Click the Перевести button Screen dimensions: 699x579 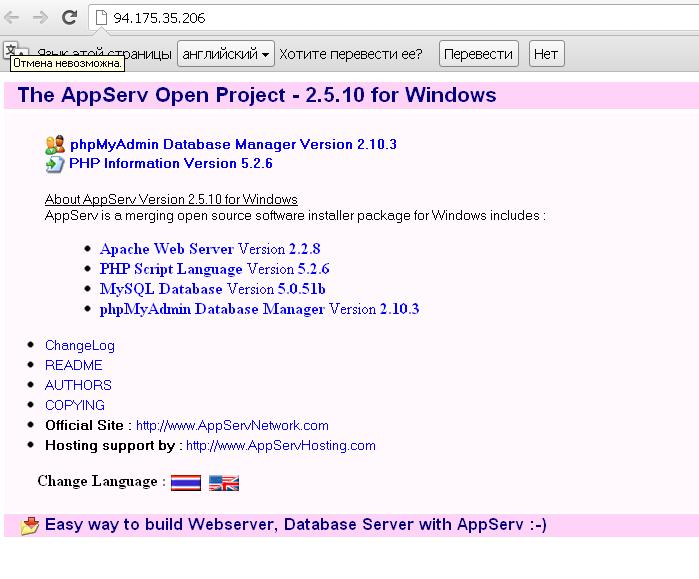click(x=478, y=54)
